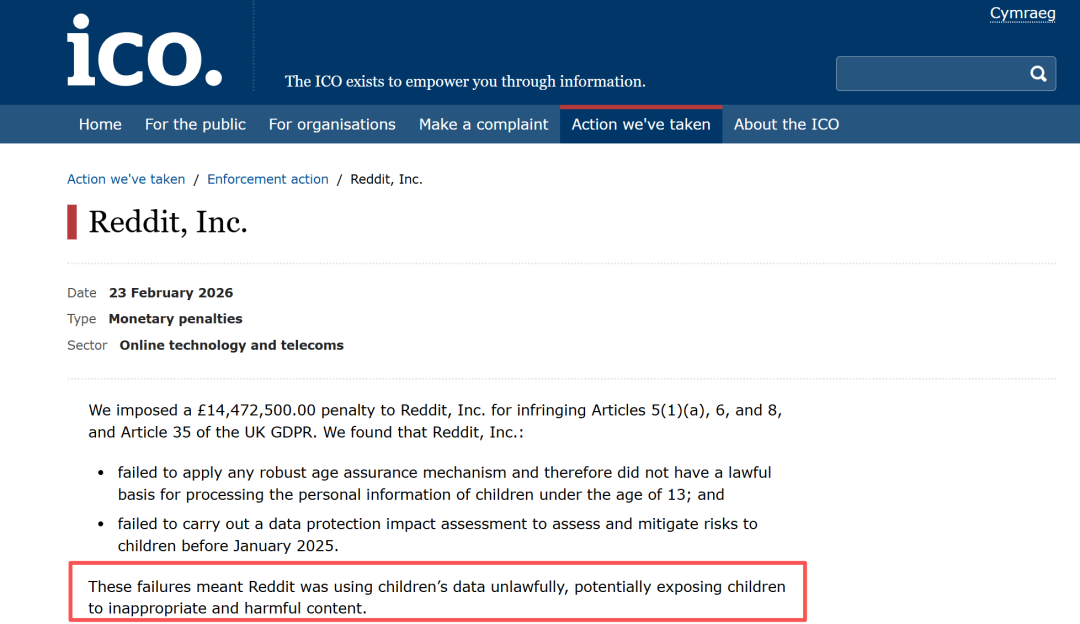Click Online technology and telecoms sector

(x=231, y=345)
